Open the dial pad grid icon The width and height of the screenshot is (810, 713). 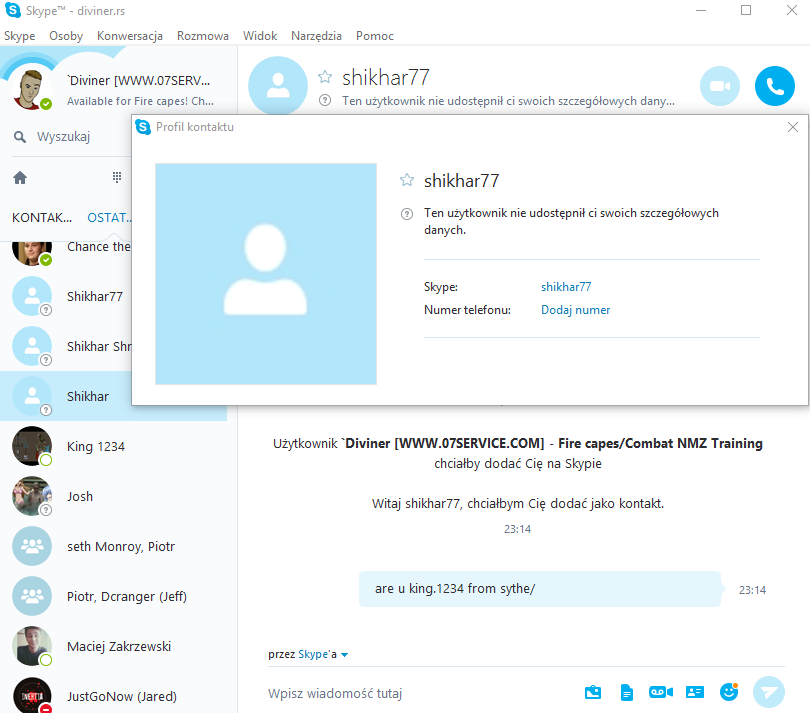(x=117, y=177)
